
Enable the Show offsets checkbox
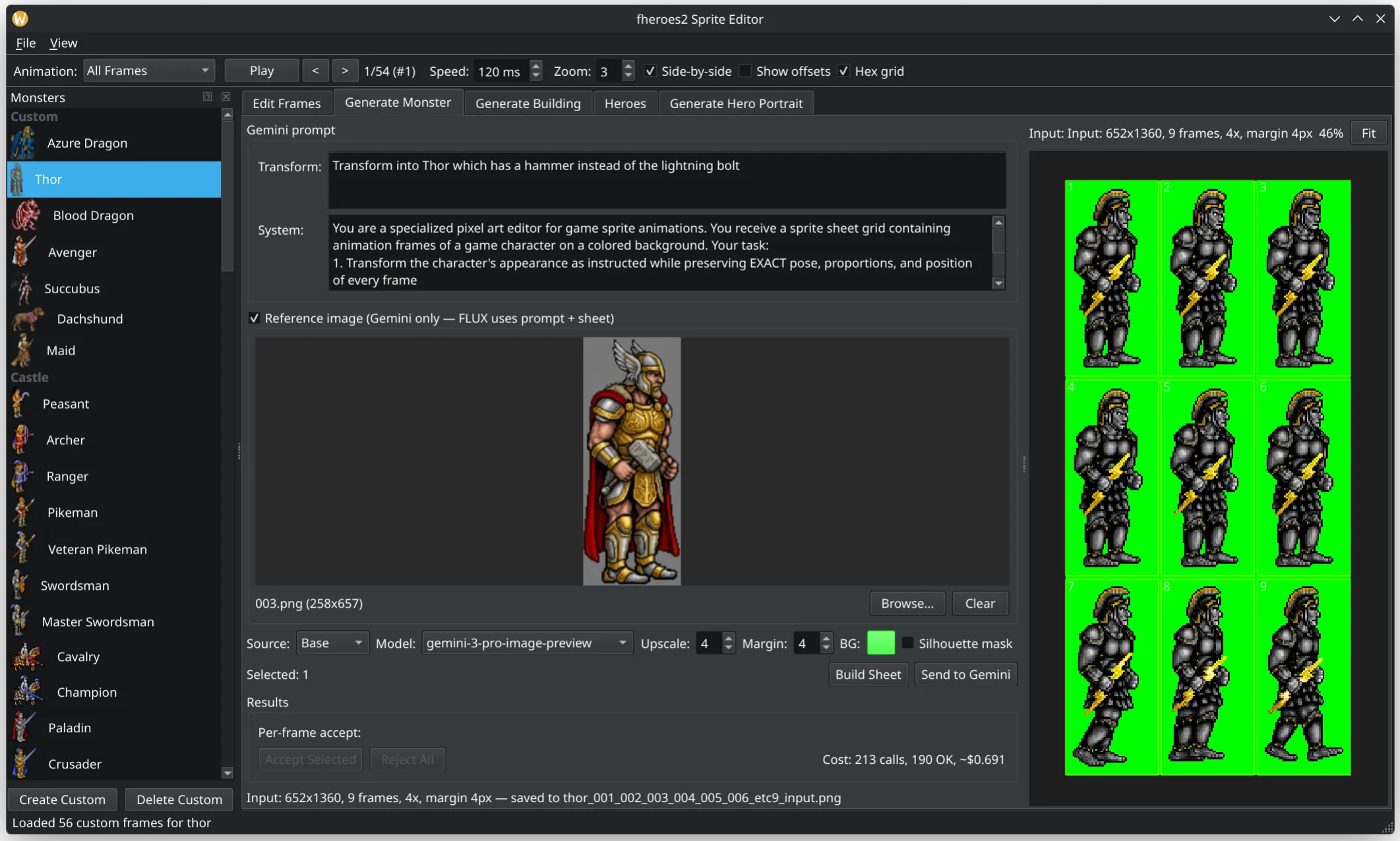point(745,71)
